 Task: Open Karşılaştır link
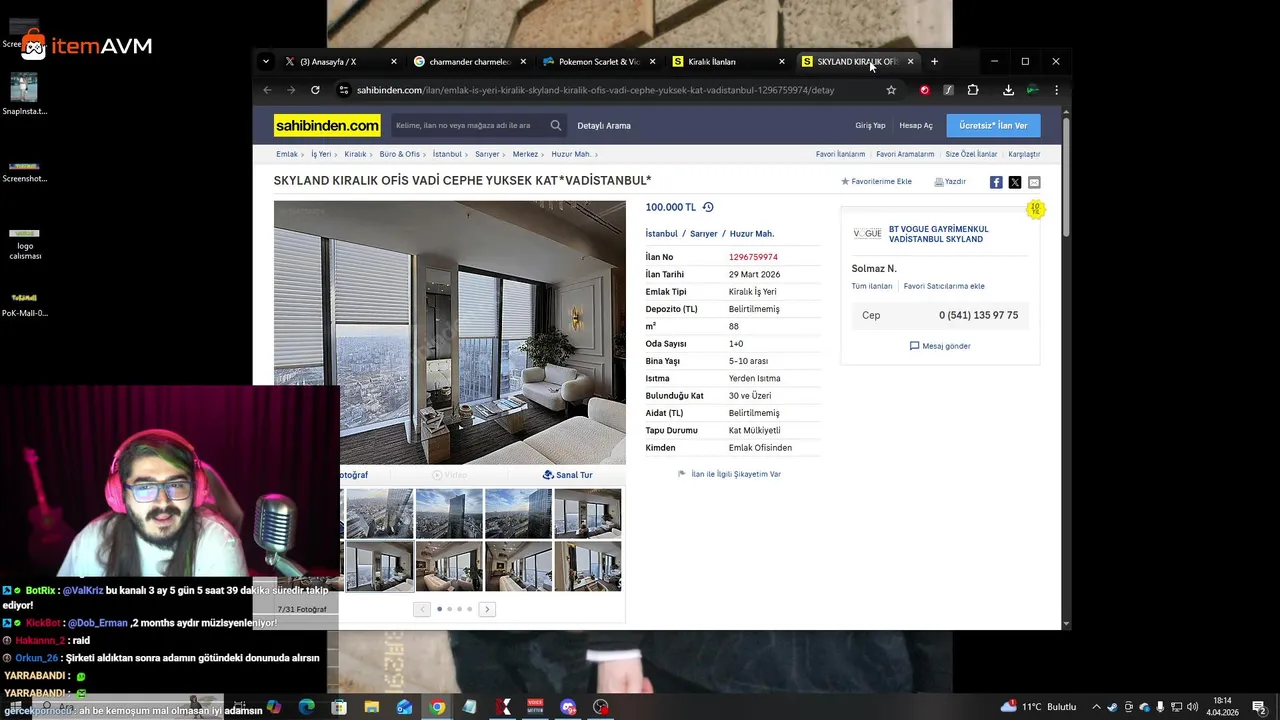pyautogui.click(x=1024, y=154)
